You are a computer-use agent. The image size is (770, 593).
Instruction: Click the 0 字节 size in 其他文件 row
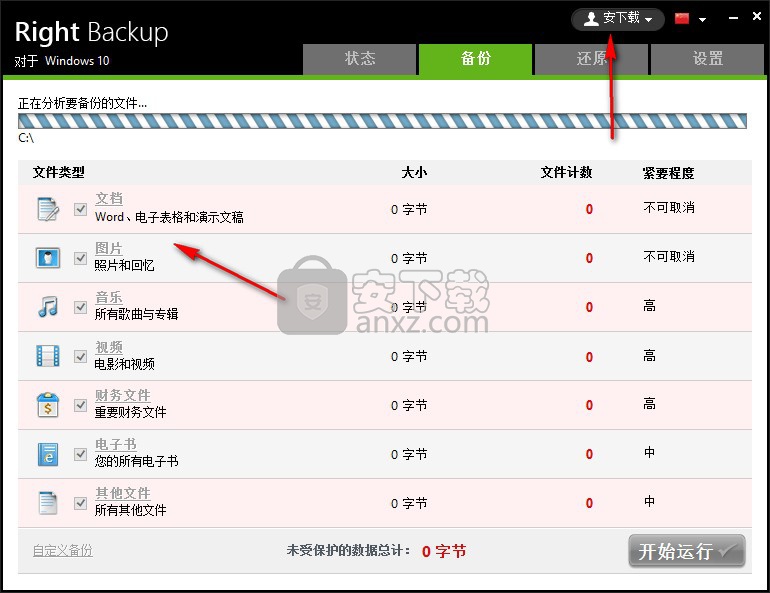[409, 503]
